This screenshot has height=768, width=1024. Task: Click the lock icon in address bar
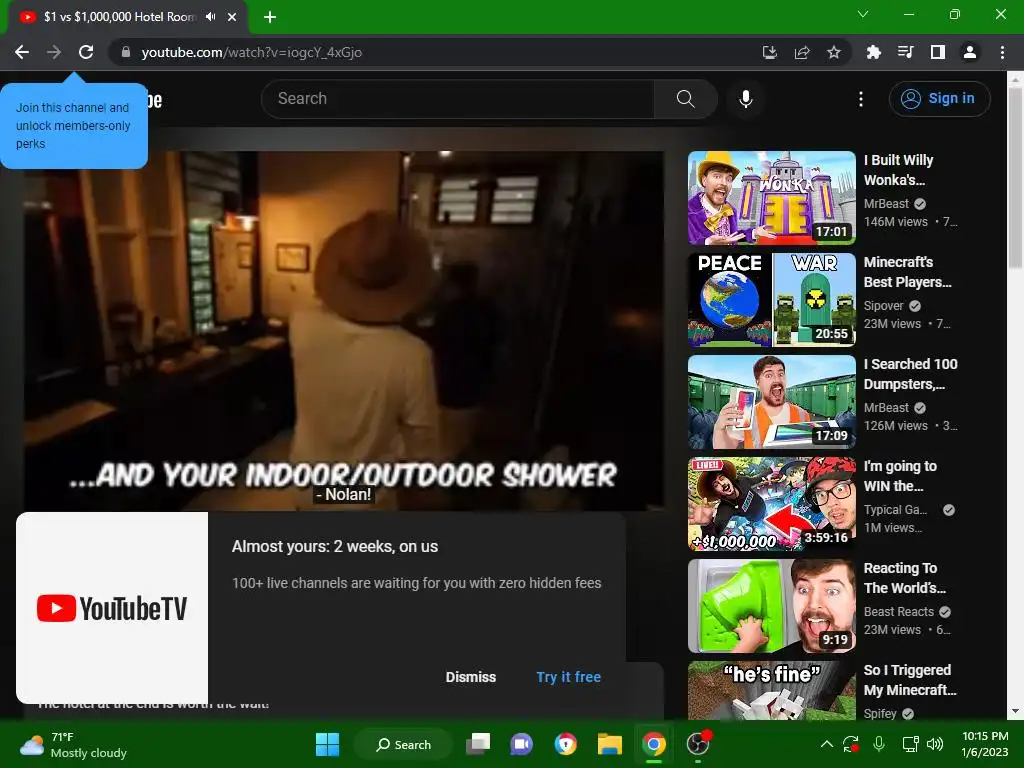[126, 52]
